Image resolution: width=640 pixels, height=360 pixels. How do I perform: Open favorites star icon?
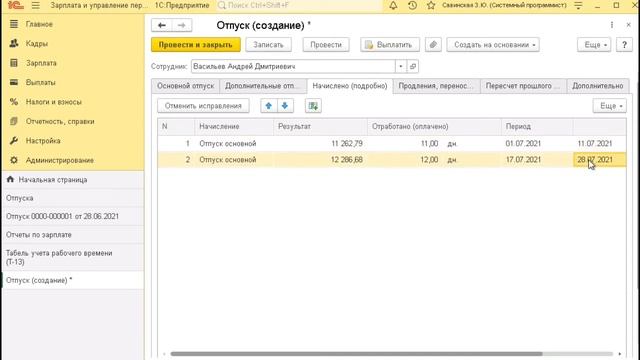click(431, 5)
